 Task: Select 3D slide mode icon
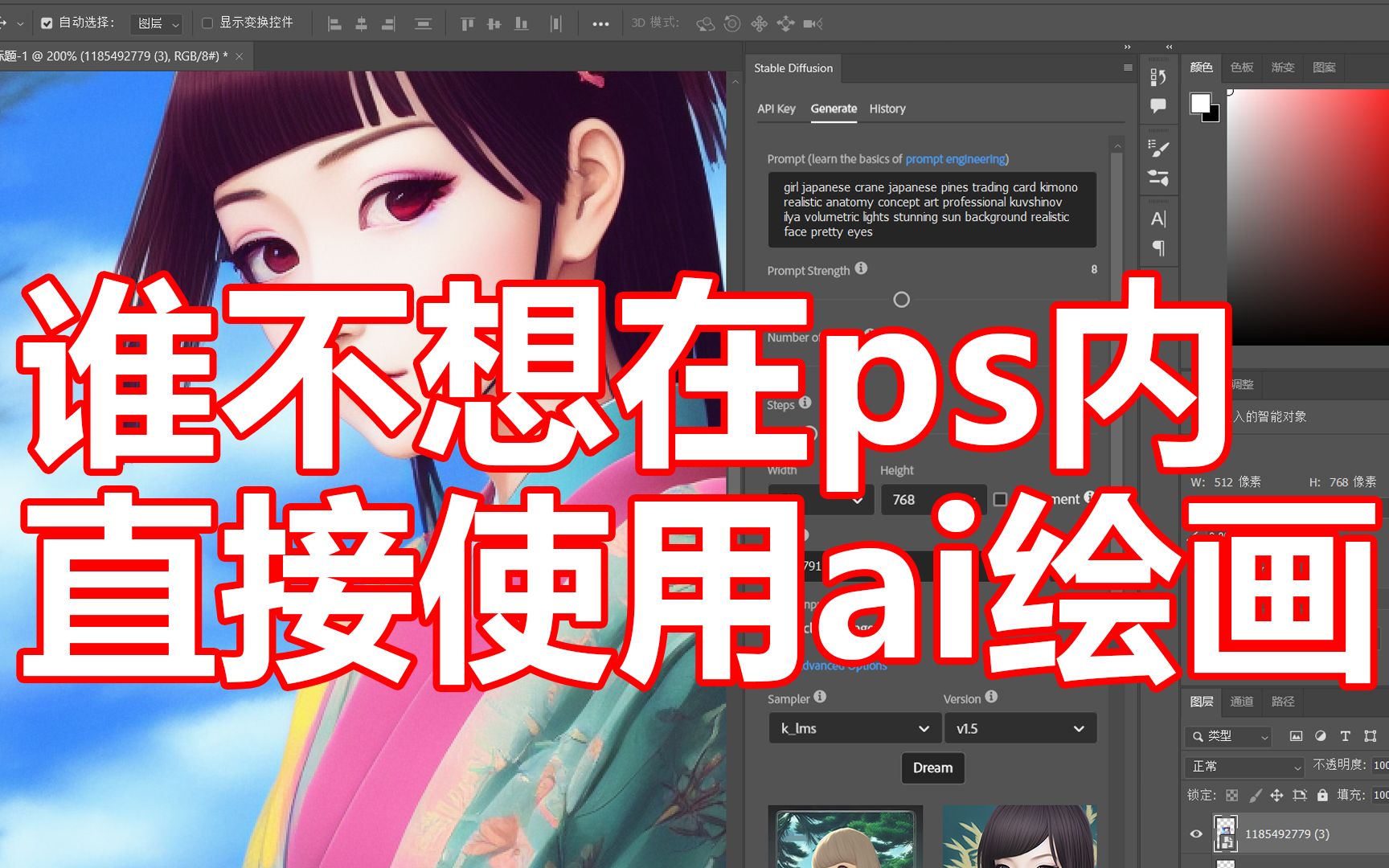coord(785,24)
